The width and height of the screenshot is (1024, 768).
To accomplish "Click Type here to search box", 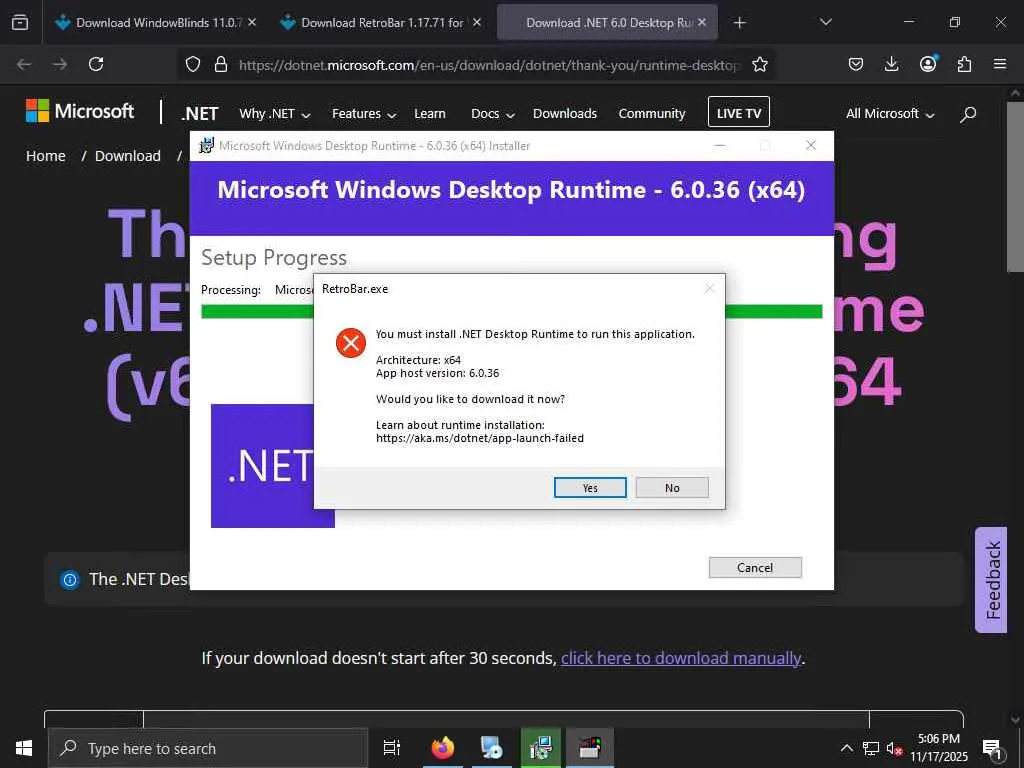I will (x=208, y=748).
